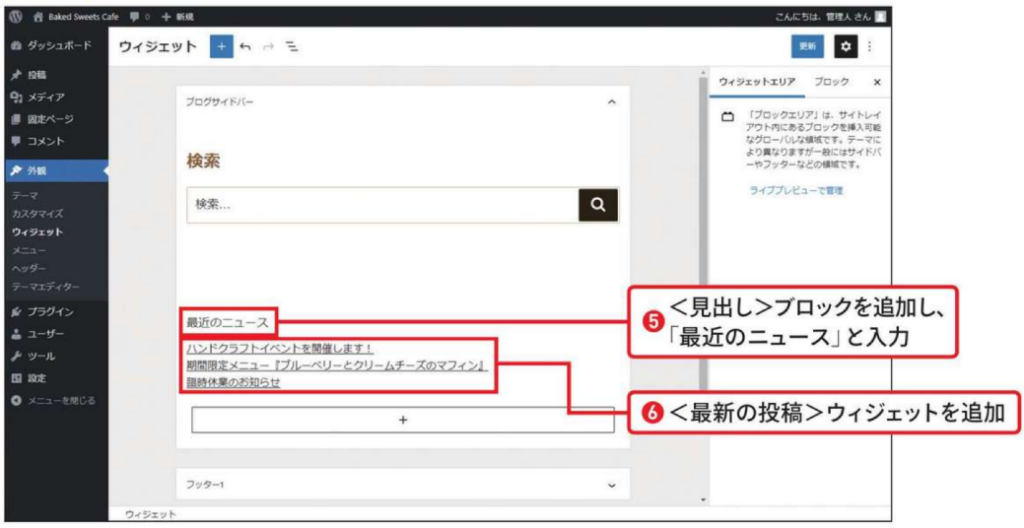
Task: Click the search magnifier button
Action: click(598, 204)
